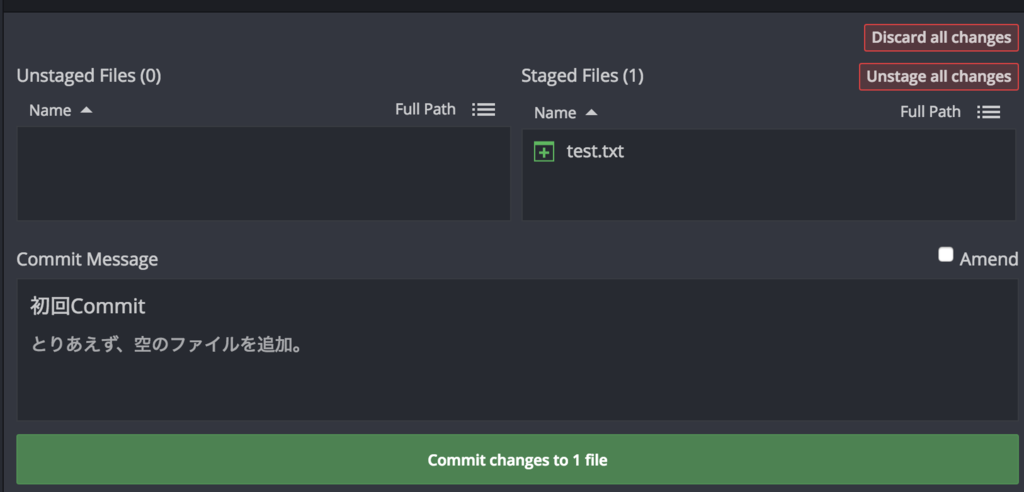Click the list view icon in Staged Files
Image resolution: width=1024 pixels, height=492 pixels.
coord(988,112)
